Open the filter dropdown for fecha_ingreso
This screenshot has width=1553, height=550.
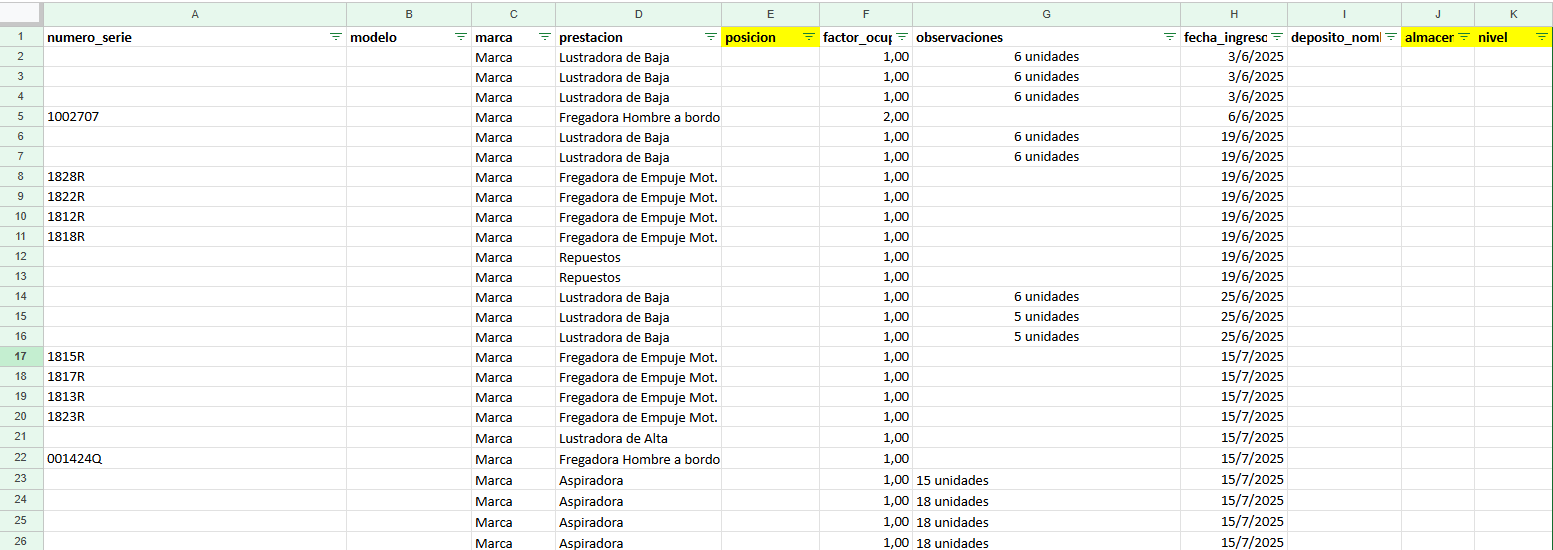1276,37
